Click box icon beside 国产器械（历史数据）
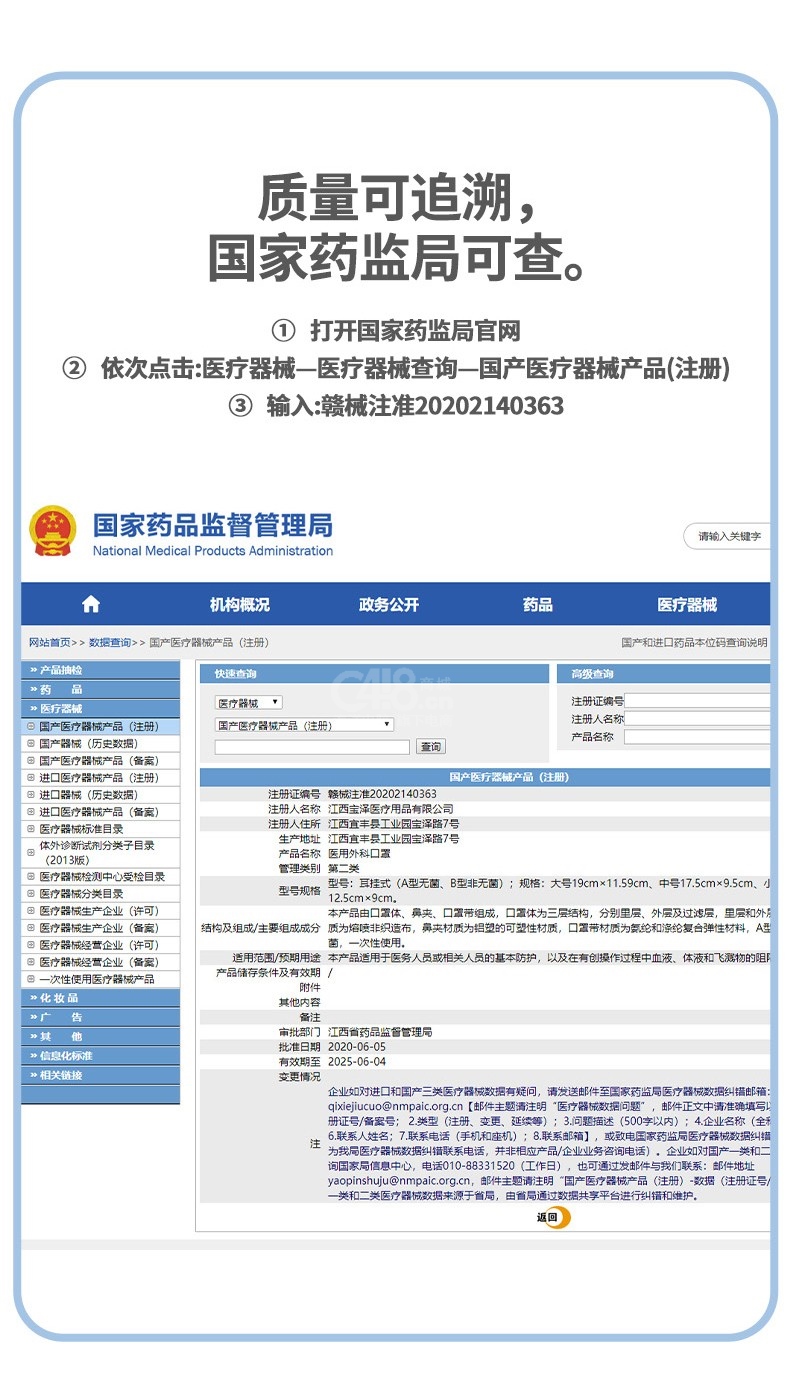Screen dimensions: 790x1396 (x=31, y=744)
